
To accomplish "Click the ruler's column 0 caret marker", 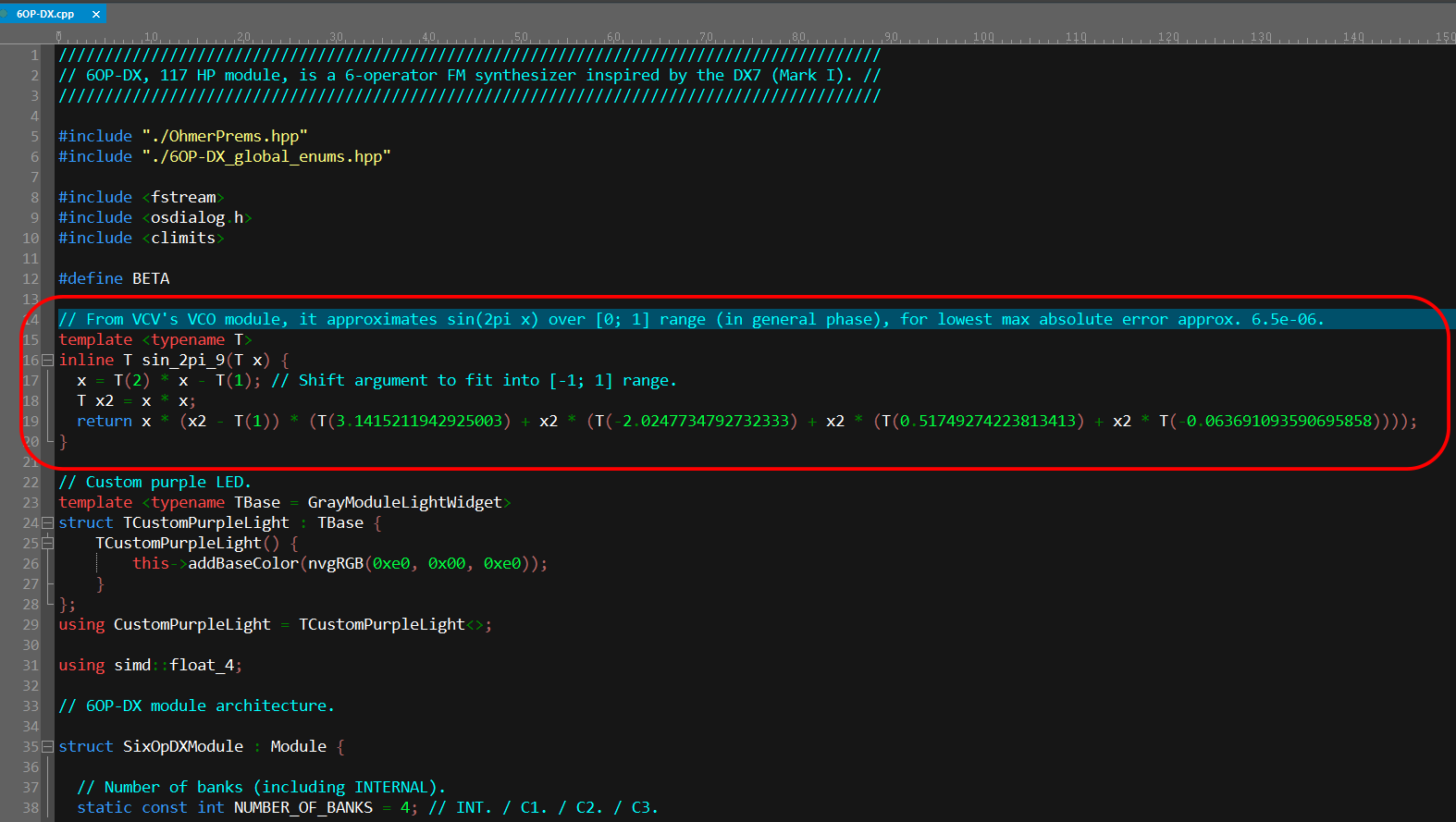I will [x=59, y=37].
